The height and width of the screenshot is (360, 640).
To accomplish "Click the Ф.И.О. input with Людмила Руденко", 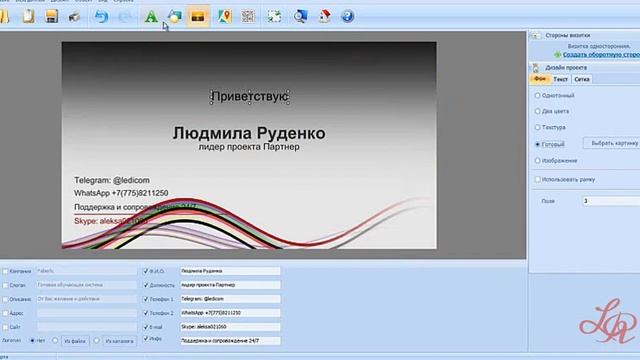I will (230, 271).
